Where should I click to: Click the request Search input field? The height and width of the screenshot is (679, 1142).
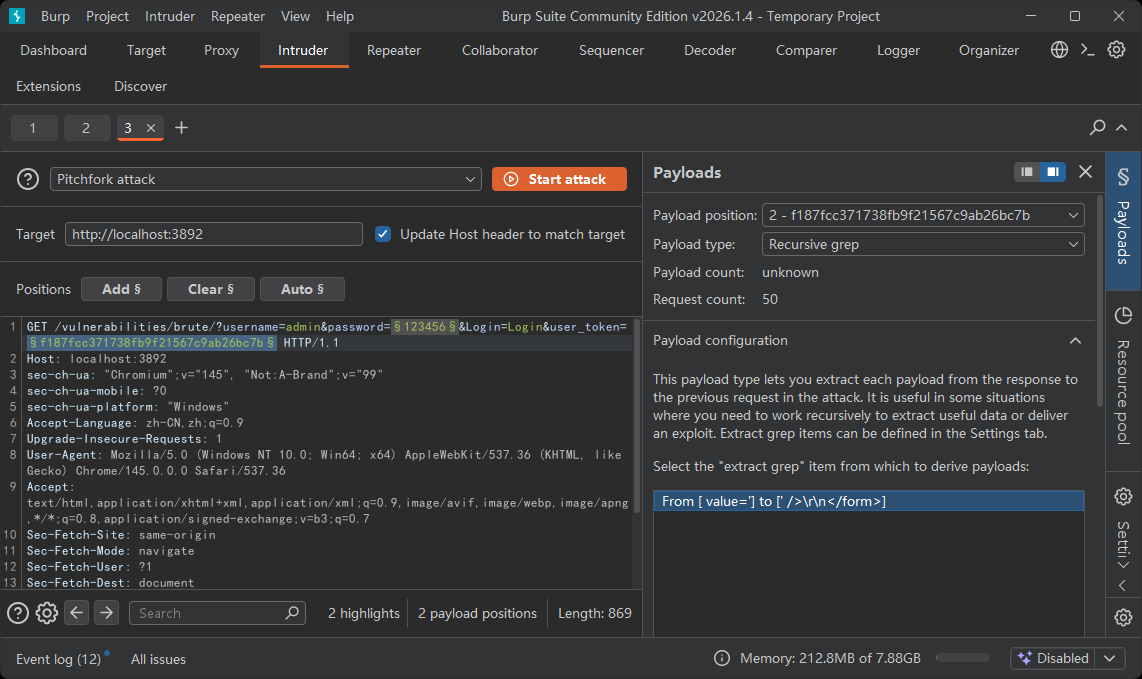tap(217, 613)
